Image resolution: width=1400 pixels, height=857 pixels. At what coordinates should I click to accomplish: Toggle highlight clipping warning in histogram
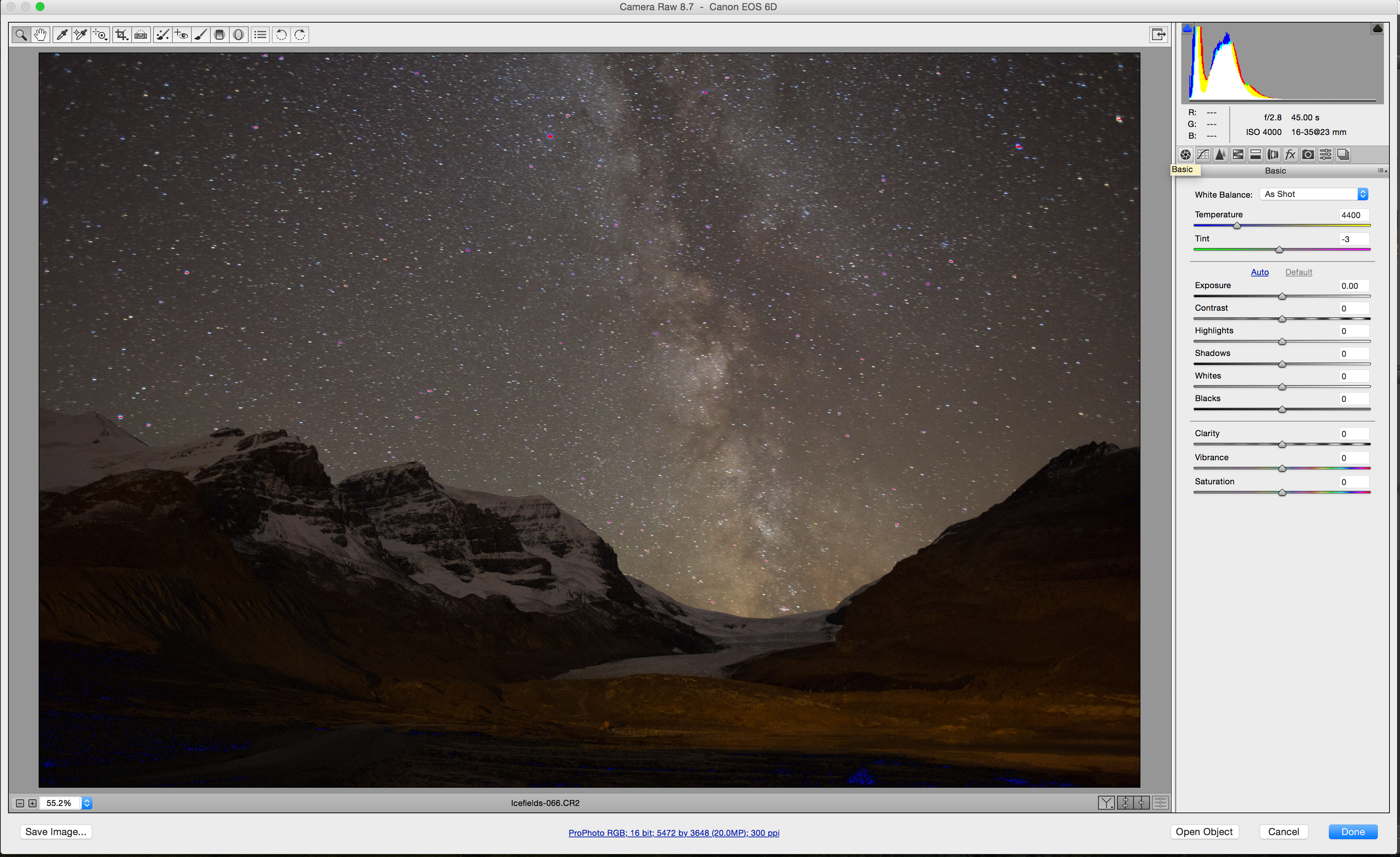click(x=1377, y=28)
